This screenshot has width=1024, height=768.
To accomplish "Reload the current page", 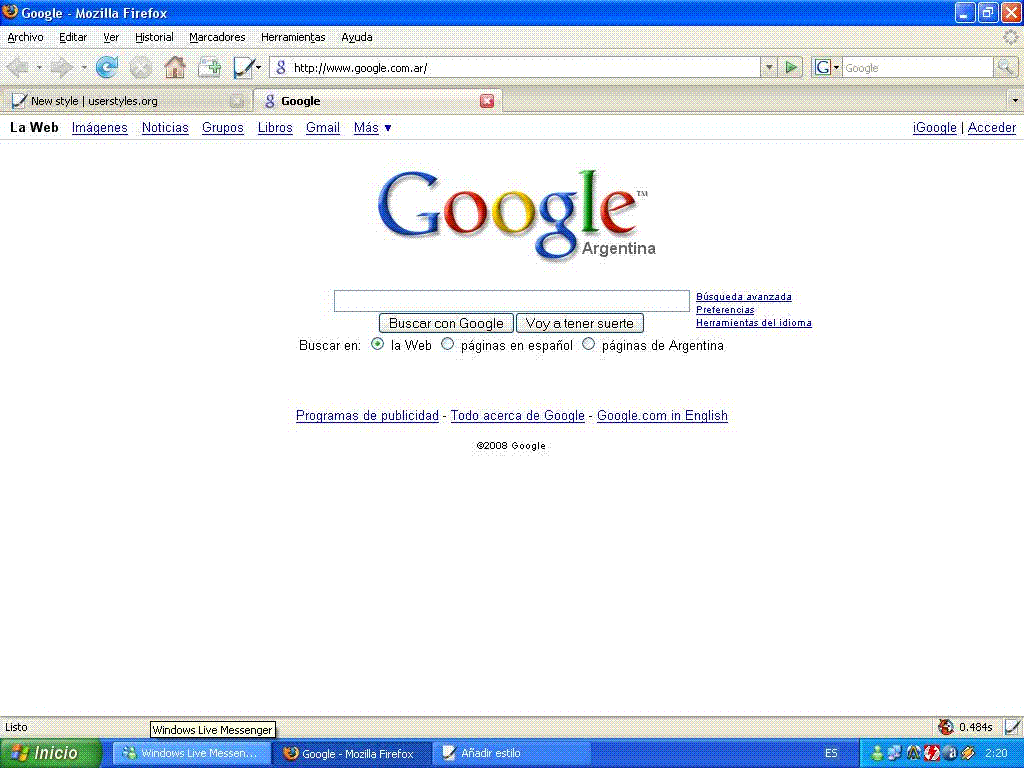I will point(107,67).
